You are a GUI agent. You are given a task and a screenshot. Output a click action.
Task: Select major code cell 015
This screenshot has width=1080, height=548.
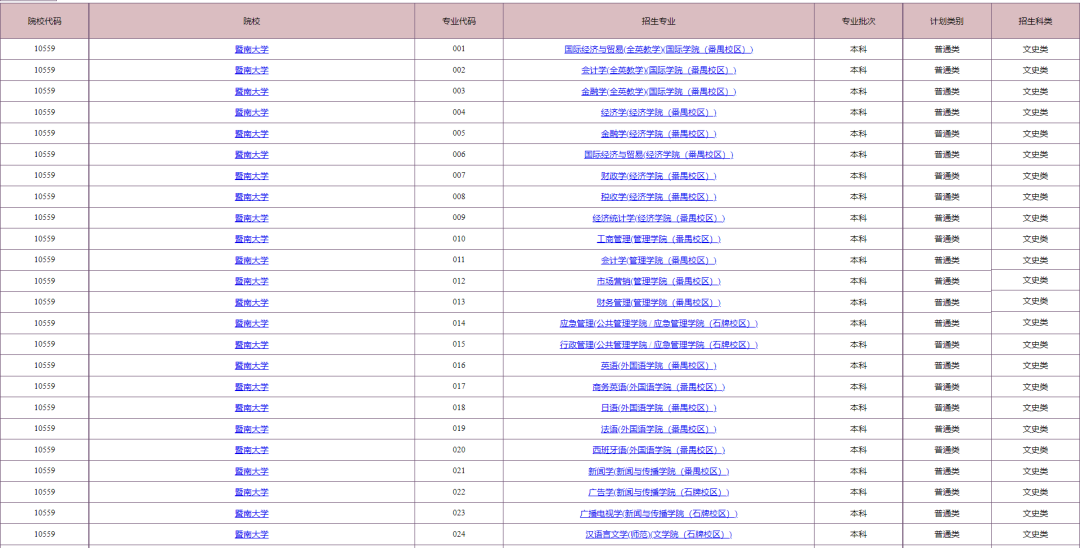pos(459,344)
